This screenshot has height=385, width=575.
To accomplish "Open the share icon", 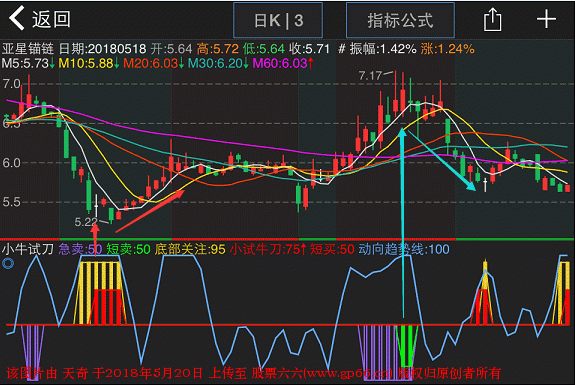I will (492, 20).
